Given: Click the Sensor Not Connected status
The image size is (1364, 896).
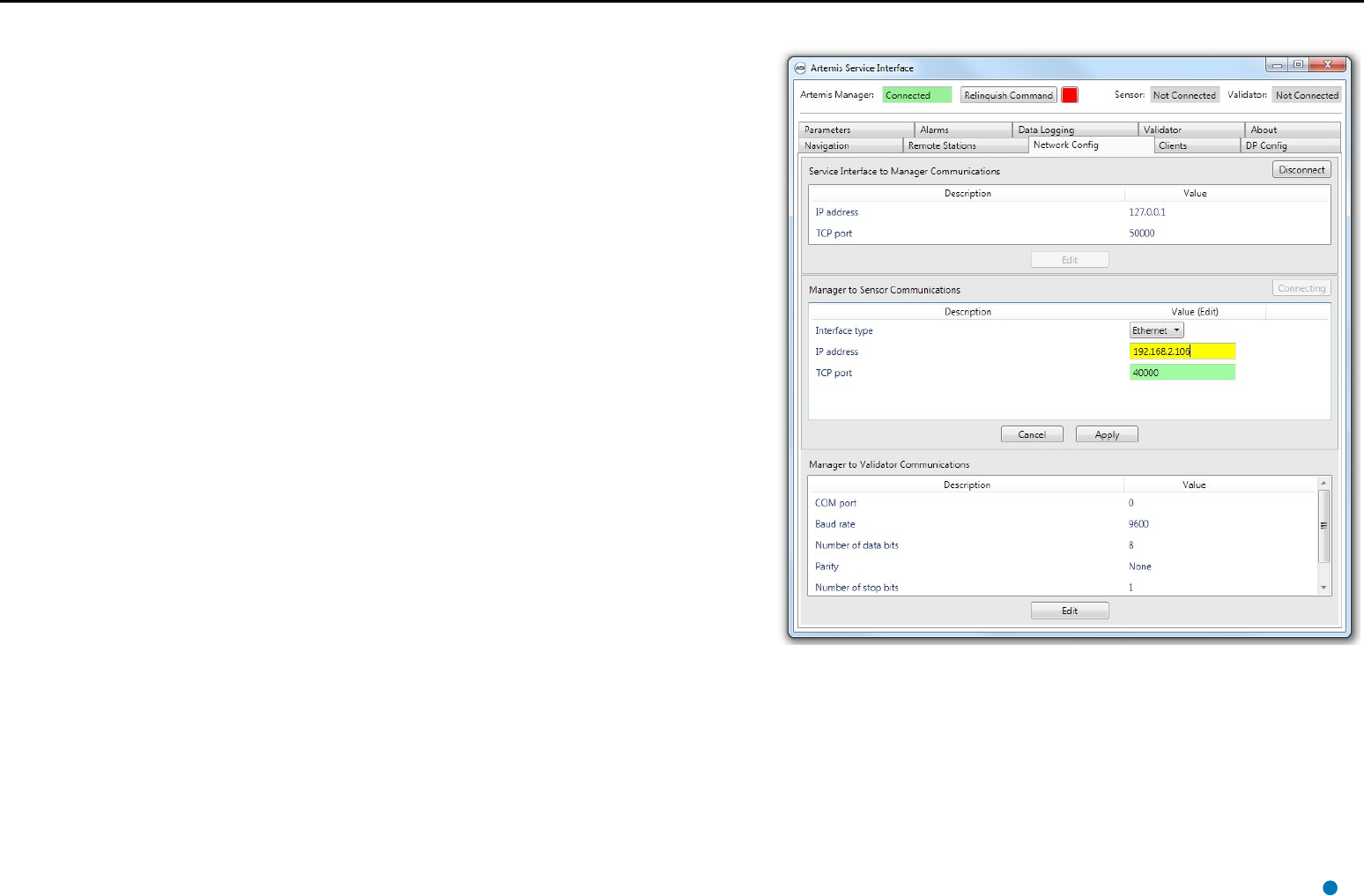Looking at the screenshot, I should tap(1184, 95).
